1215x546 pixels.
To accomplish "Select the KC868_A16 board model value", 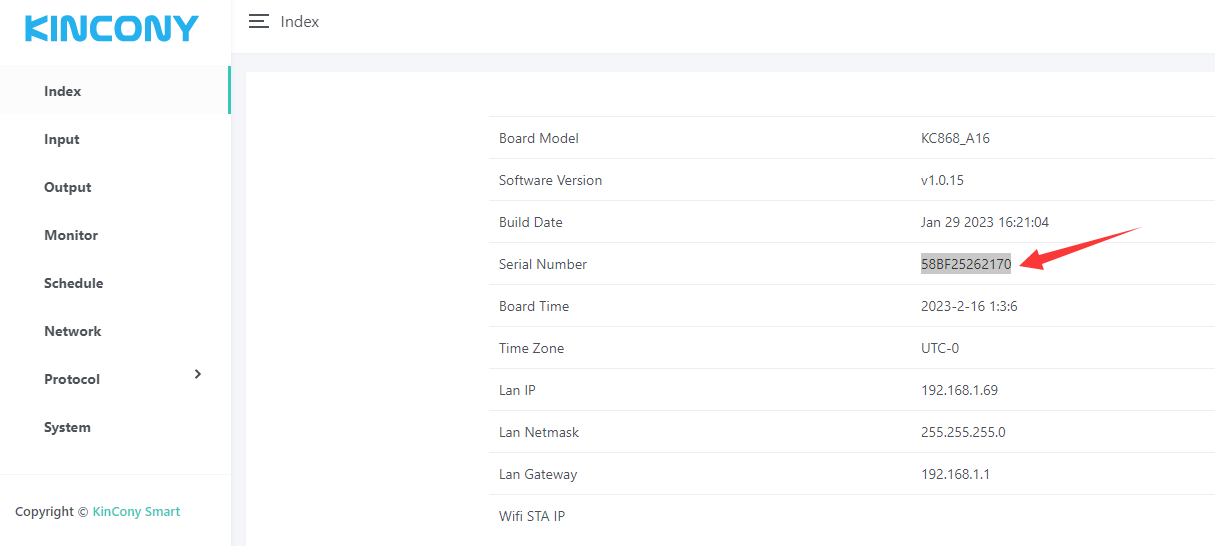I will [x=955, y=138].
